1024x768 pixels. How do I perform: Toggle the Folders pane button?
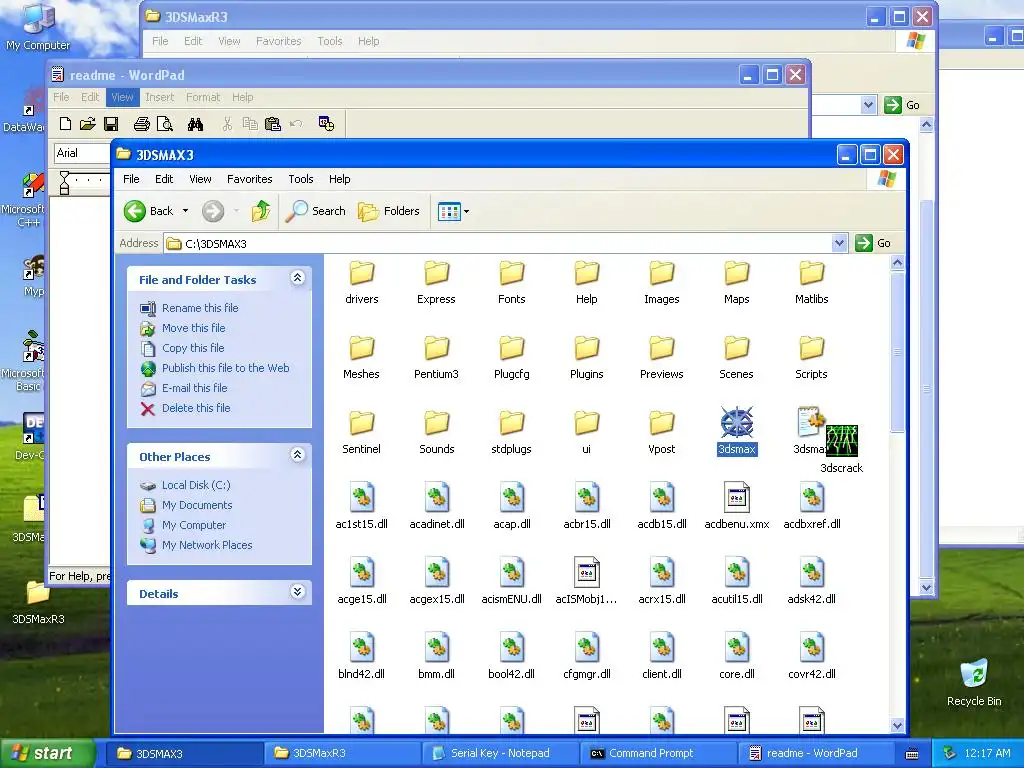(x=389, y=211)
